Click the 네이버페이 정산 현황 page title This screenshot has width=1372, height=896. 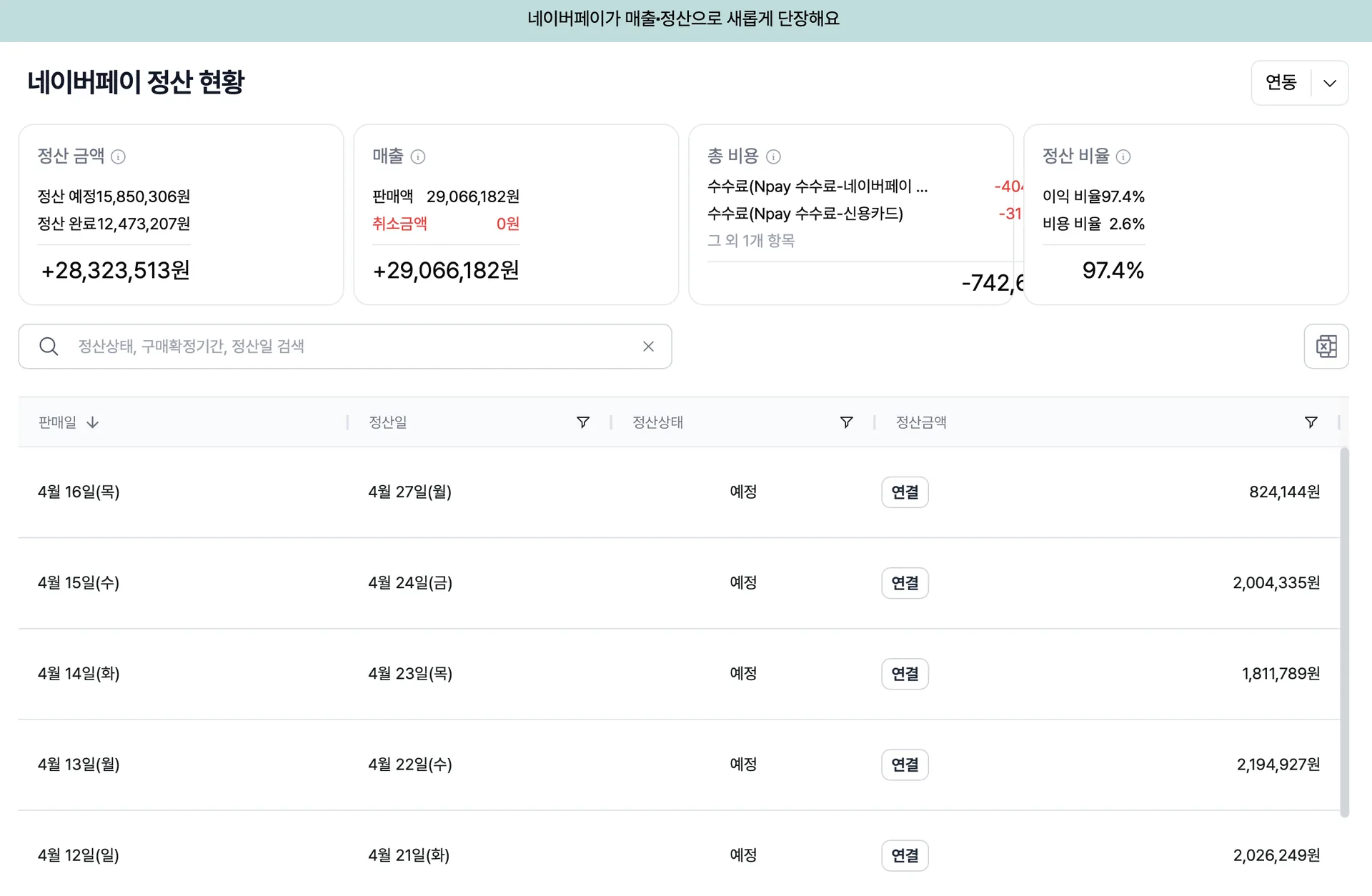(x=136, y=82)
